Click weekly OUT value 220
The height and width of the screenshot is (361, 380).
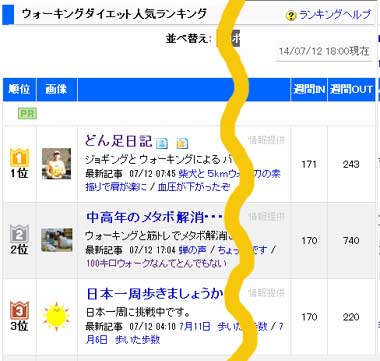pyautogui.click(x=351, y=317)
